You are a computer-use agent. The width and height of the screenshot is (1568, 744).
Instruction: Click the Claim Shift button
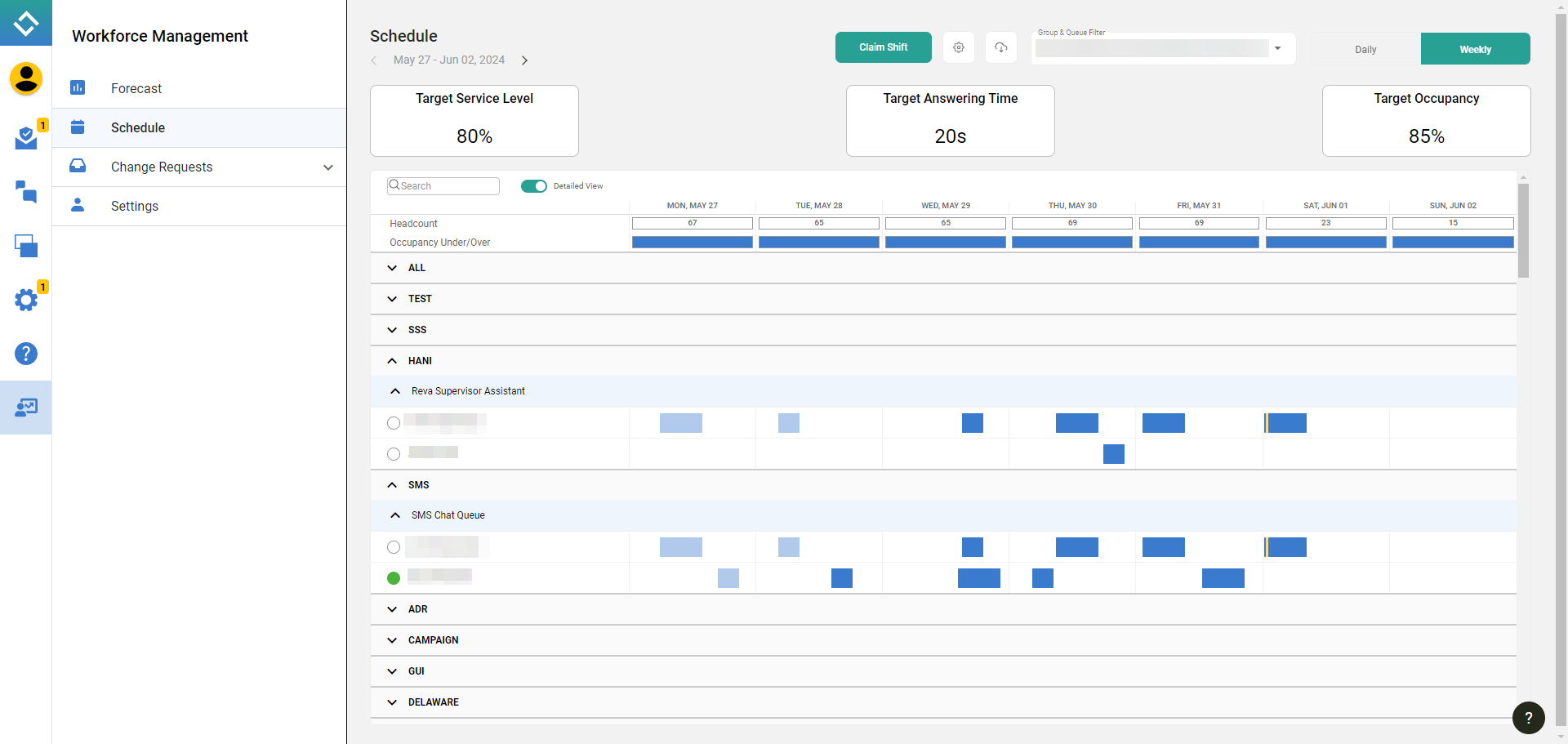pyautogui.click(x=883, y=47)
